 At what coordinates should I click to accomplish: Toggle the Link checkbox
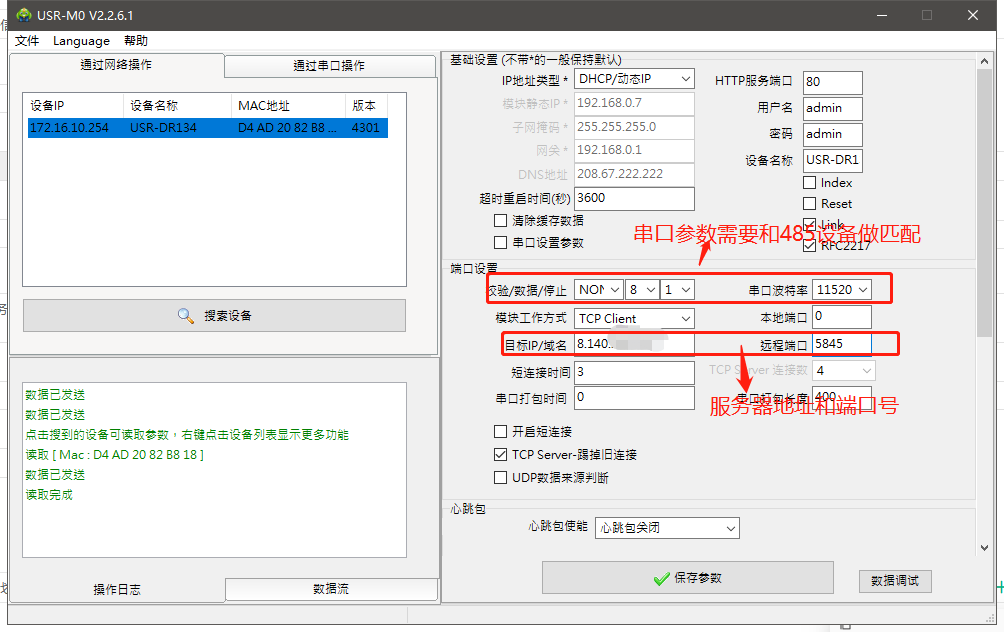[x=809, y=224]
